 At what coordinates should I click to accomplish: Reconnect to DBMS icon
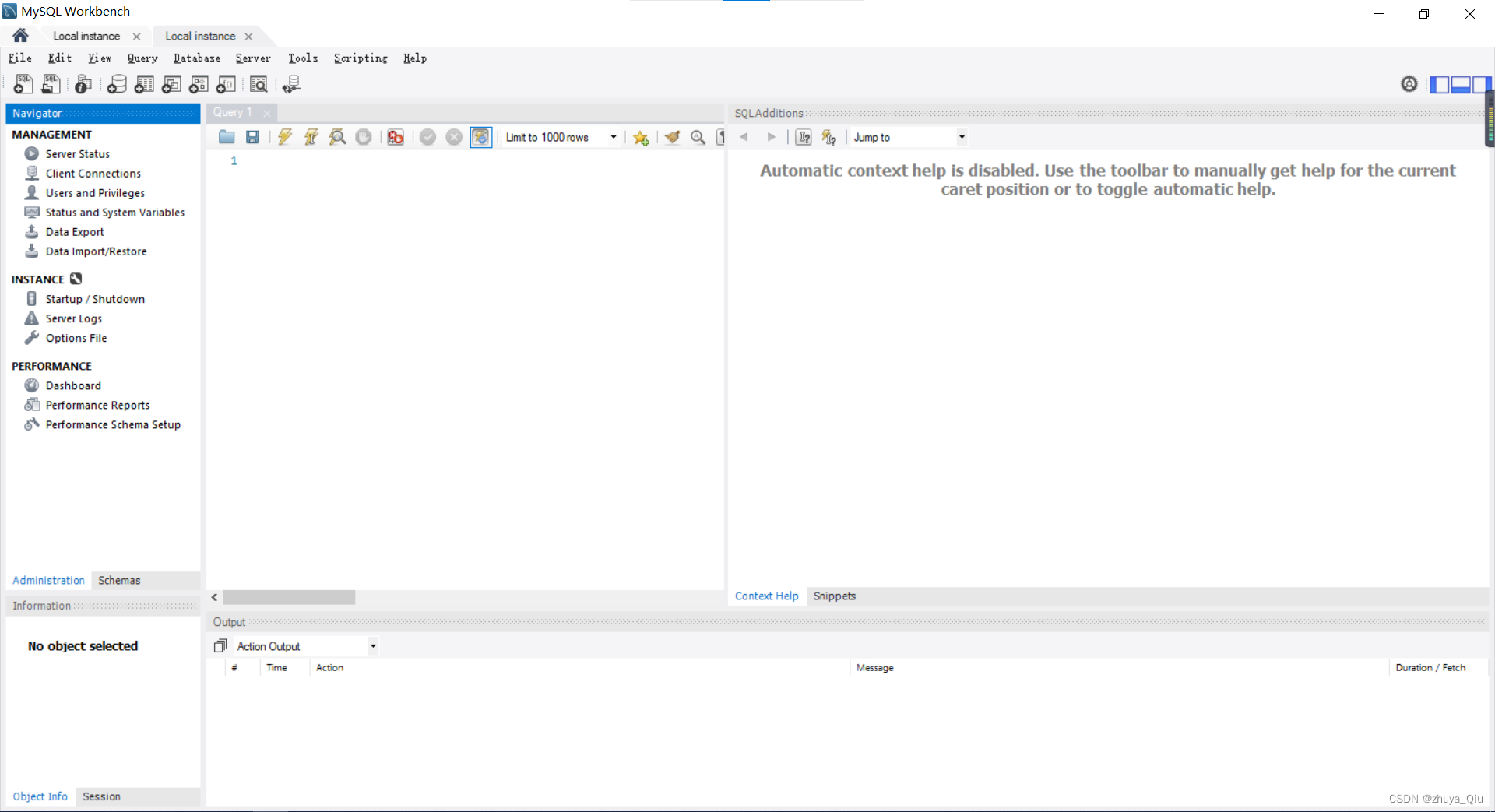pos(291,84)
